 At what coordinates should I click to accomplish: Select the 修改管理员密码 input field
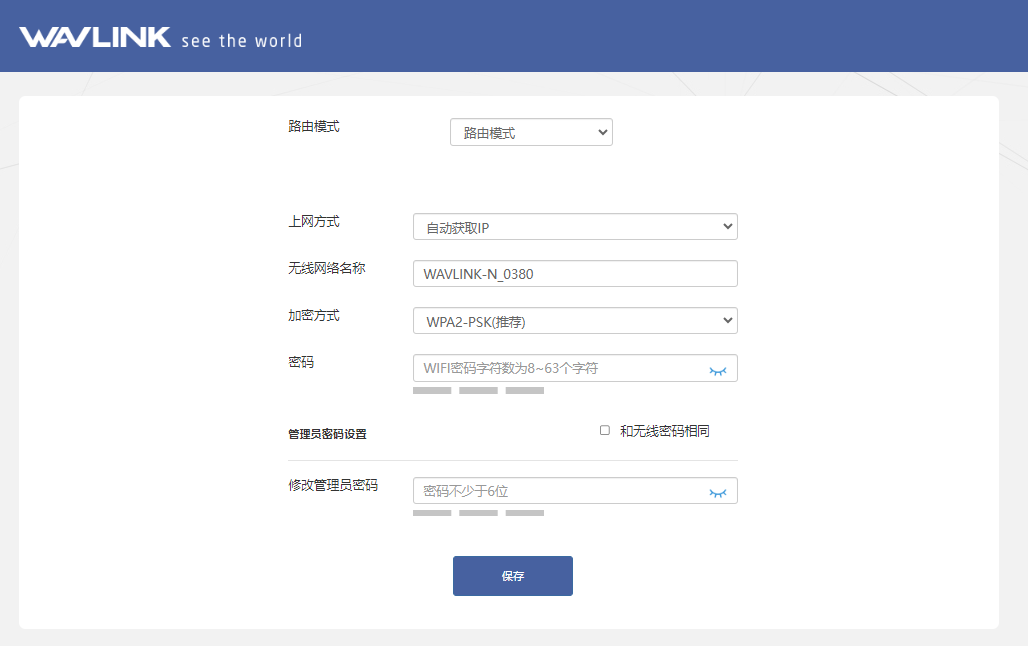(x=560, y=491)
